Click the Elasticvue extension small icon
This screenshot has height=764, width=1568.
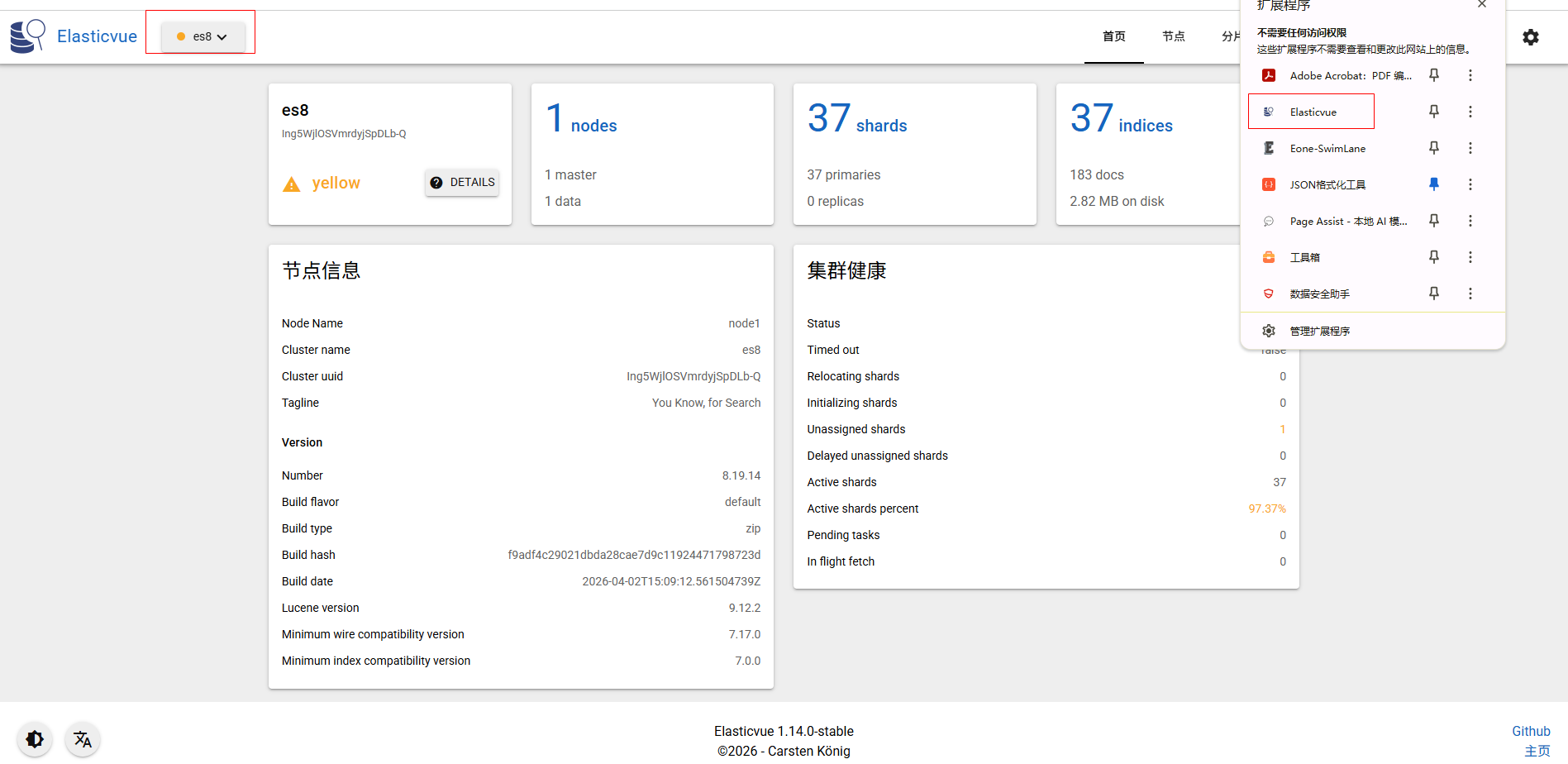tap(1269, 112)
